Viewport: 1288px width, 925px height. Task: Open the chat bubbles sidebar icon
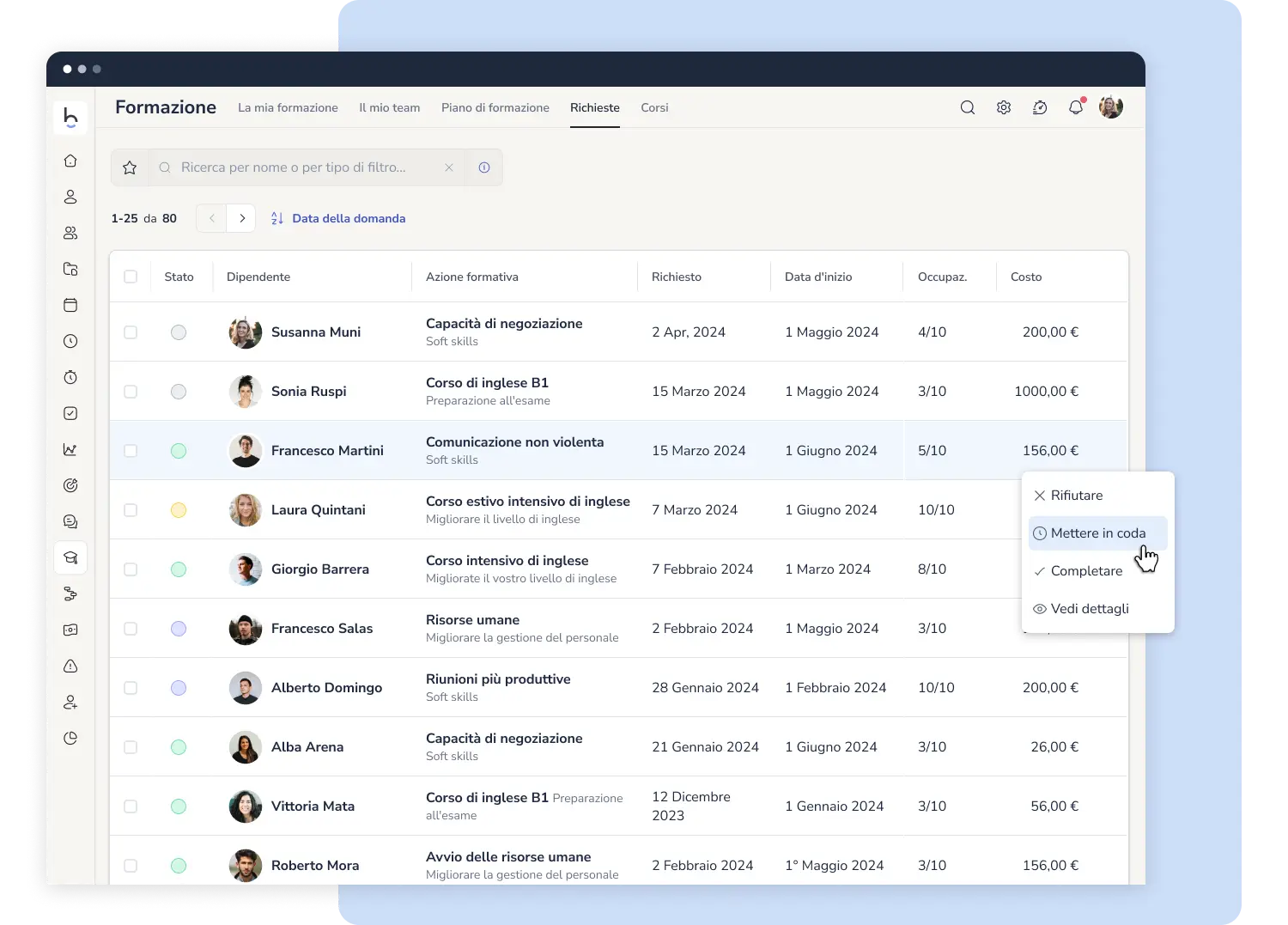(x=70, y=521)
